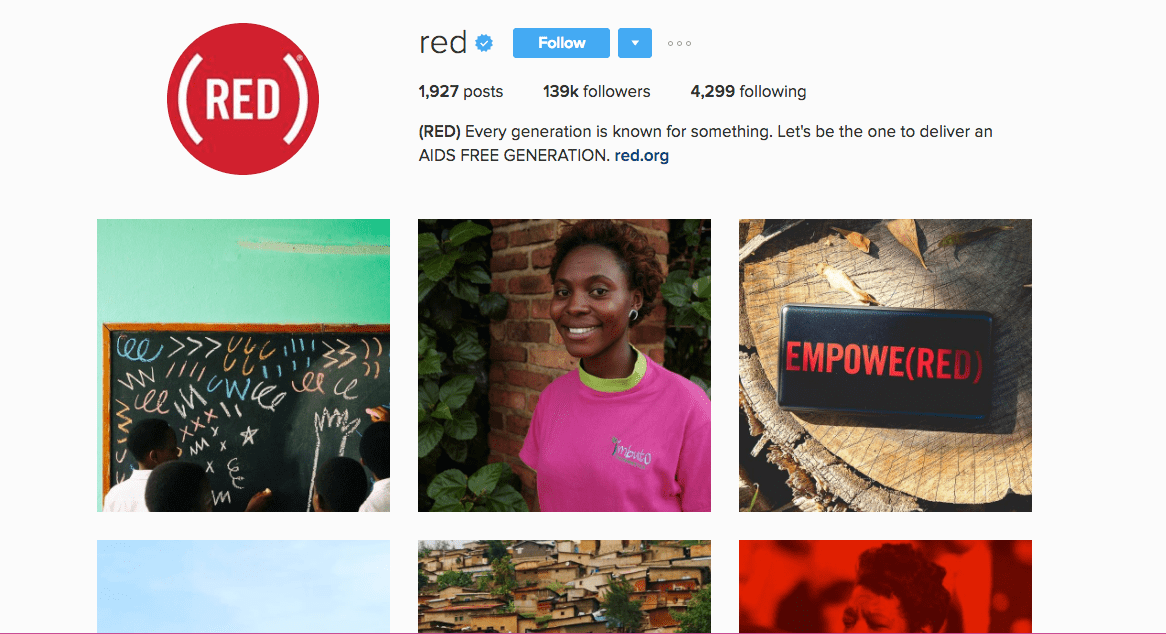Follow the red account
This screenshot has height=634, width=1166.
pyautogui.click(x=561, y=43)
